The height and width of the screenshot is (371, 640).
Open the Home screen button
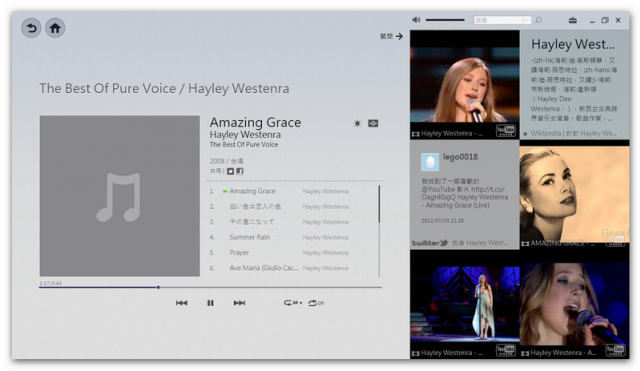click(x=55, y=28)
